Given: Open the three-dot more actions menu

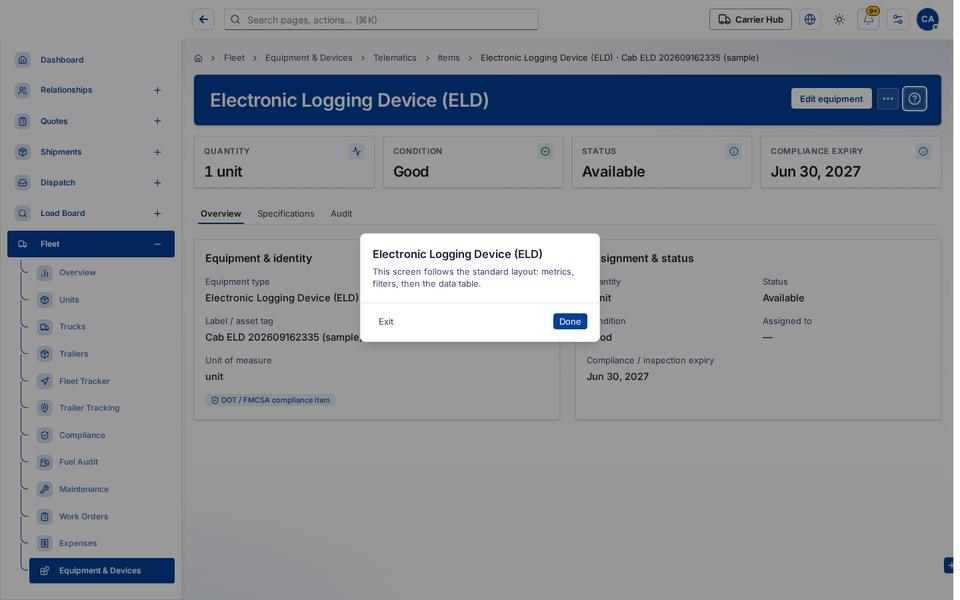Looking at the screenshot, I should tap(888, 99).
